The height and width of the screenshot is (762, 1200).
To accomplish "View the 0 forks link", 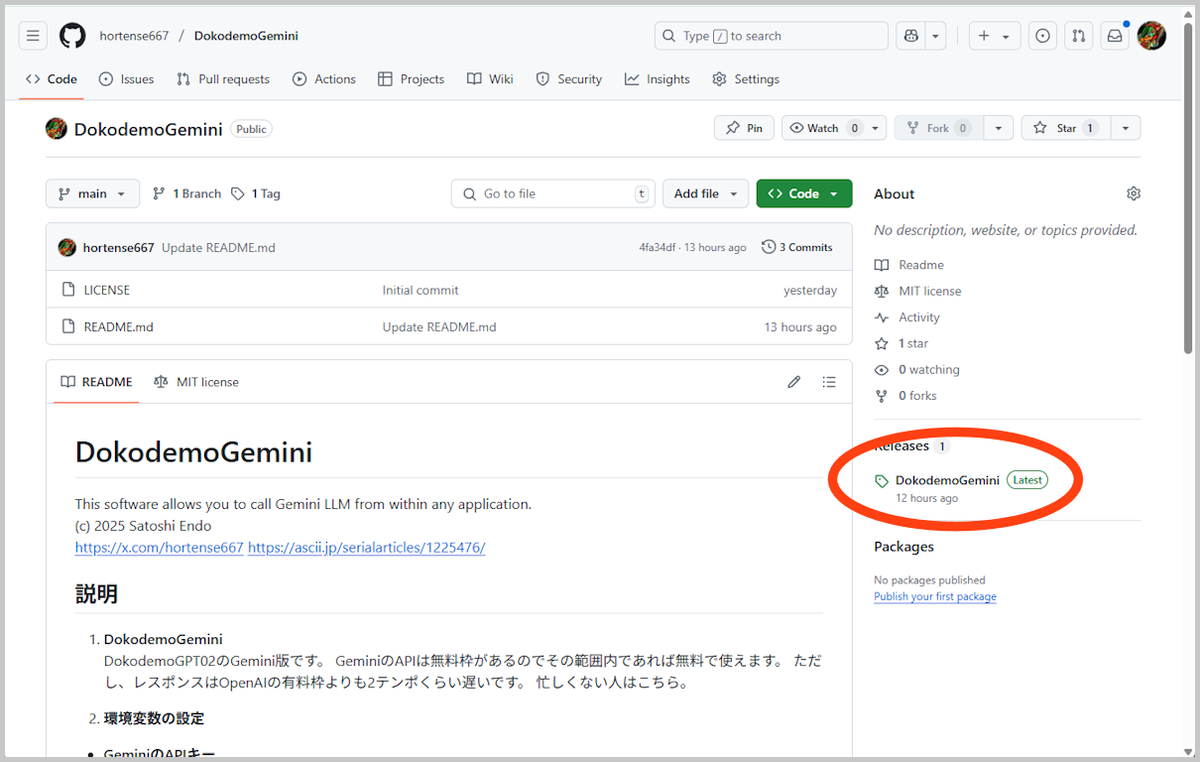I will tap(906, 395).
